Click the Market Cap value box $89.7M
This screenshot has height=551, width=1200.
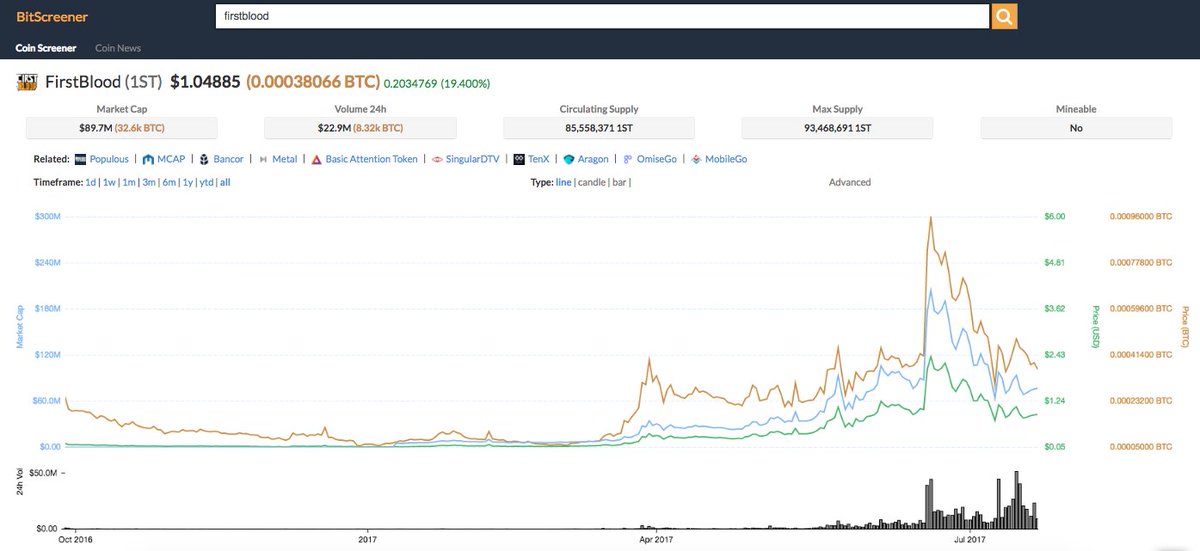click(121, 128)
